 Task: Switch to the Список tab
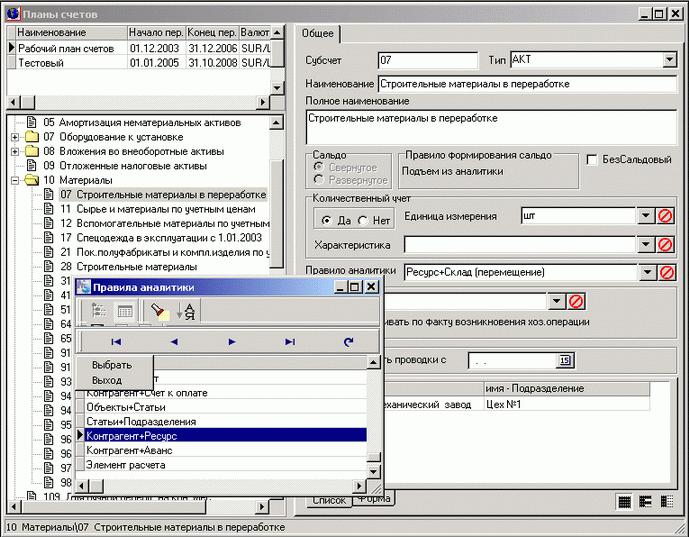click(x=329, y=501)
